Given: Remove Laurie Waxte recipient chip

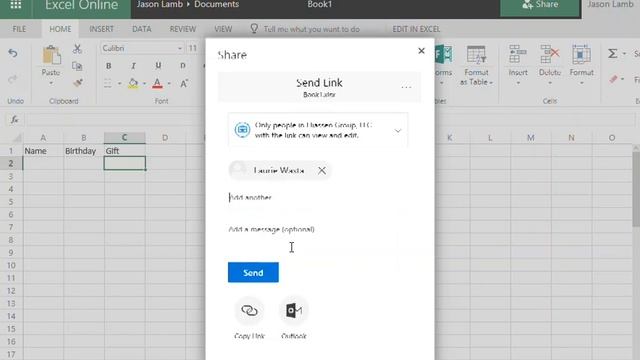Looking at the screenshot, I should click(322, 171).
